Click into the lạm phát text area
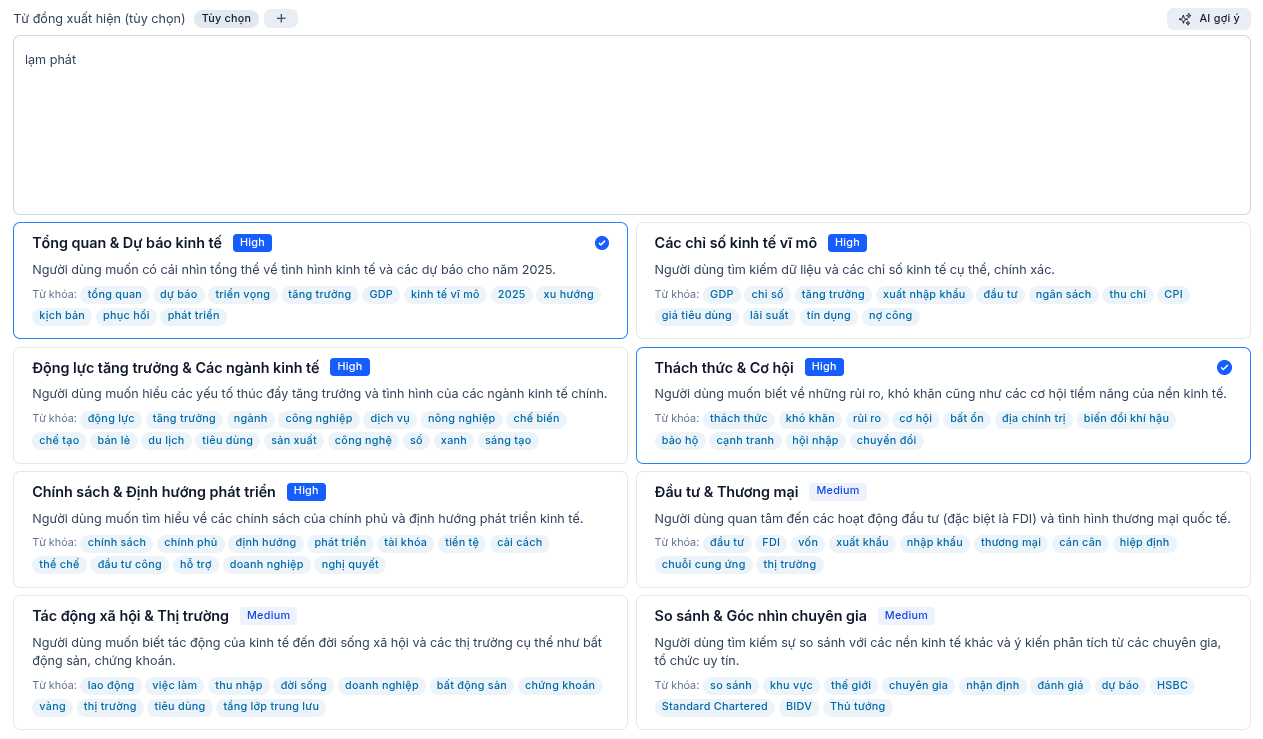 point(630,125)
